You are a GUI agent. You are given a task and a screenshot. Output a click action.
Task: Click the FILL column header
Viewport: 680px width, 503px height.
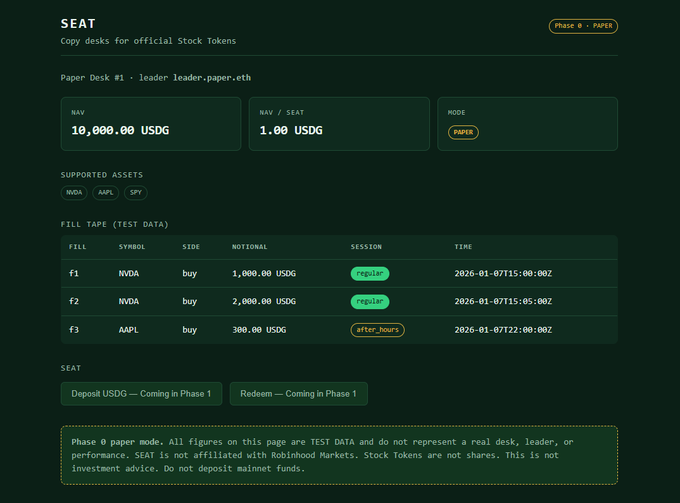point(78,247)
